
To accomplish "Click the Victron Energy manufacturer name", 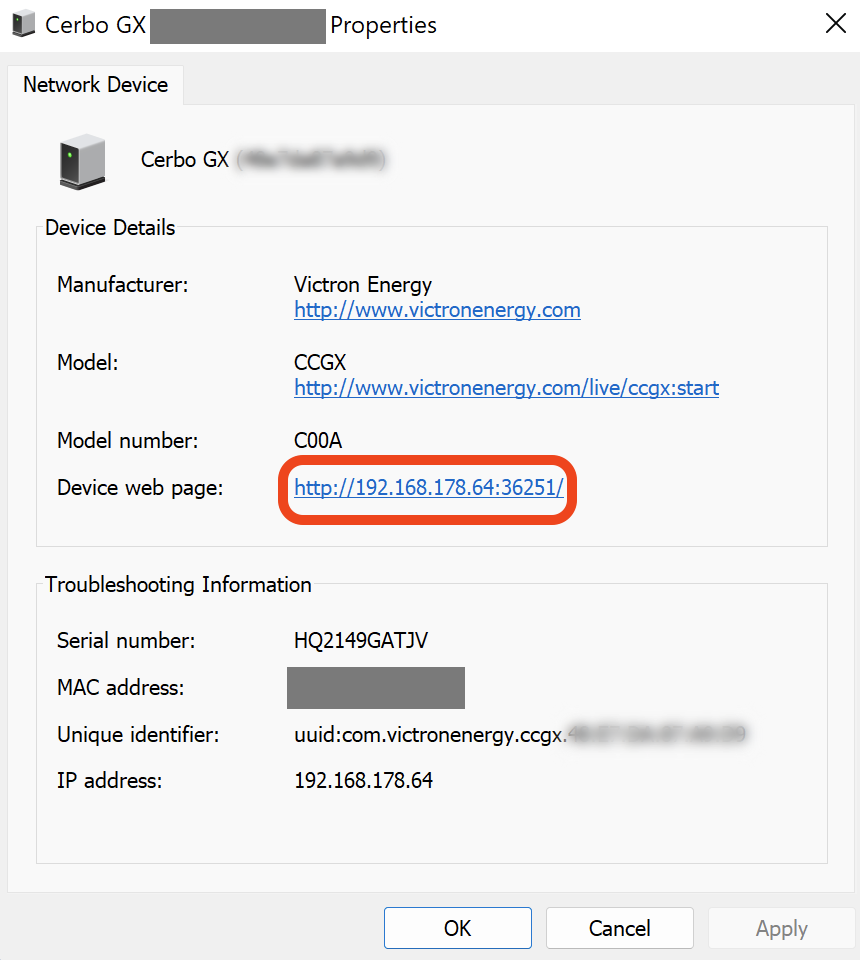I will click(363, 285).
